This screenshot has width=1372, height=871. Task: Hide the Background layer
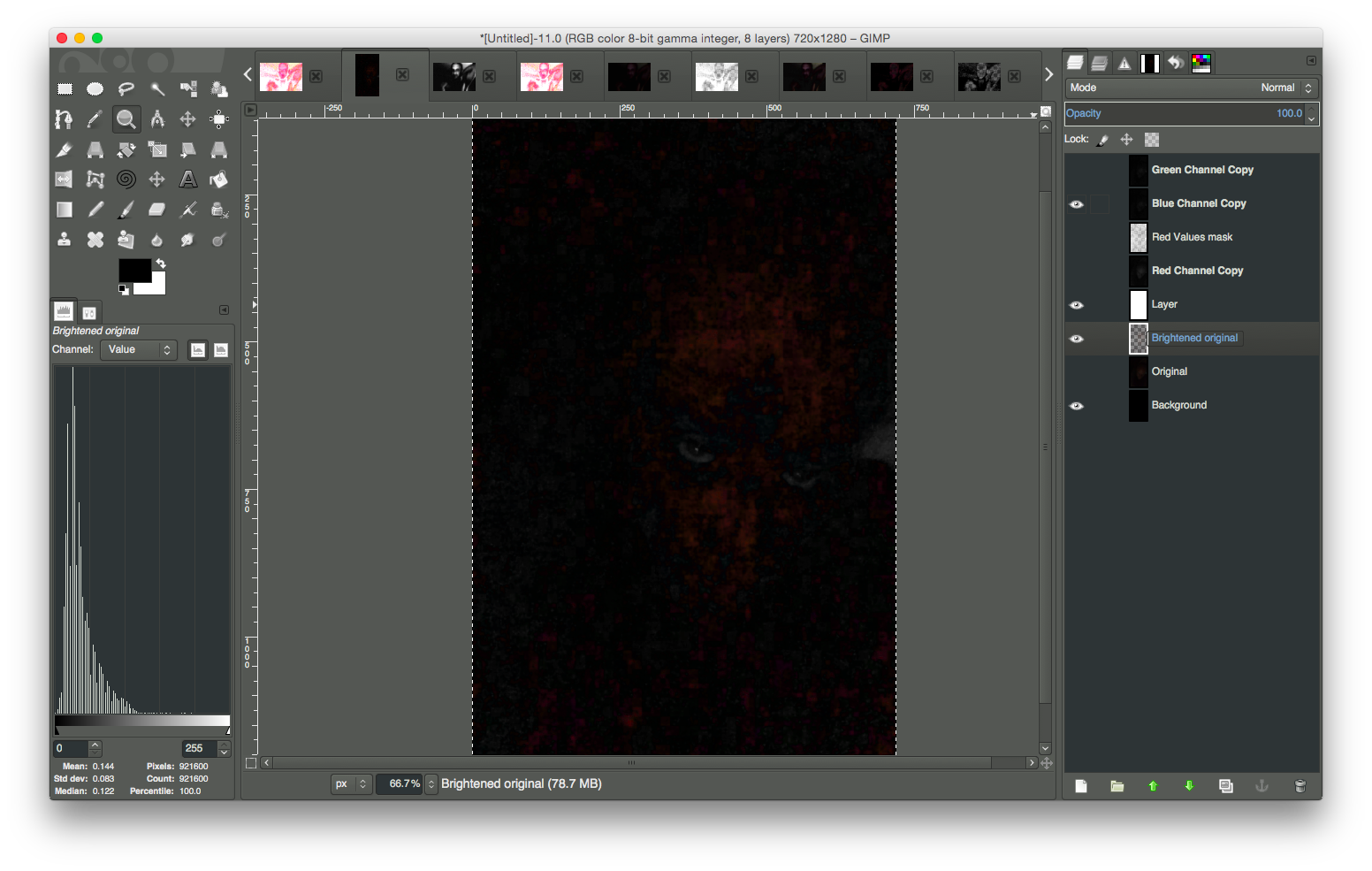(x=1077, y=406)
